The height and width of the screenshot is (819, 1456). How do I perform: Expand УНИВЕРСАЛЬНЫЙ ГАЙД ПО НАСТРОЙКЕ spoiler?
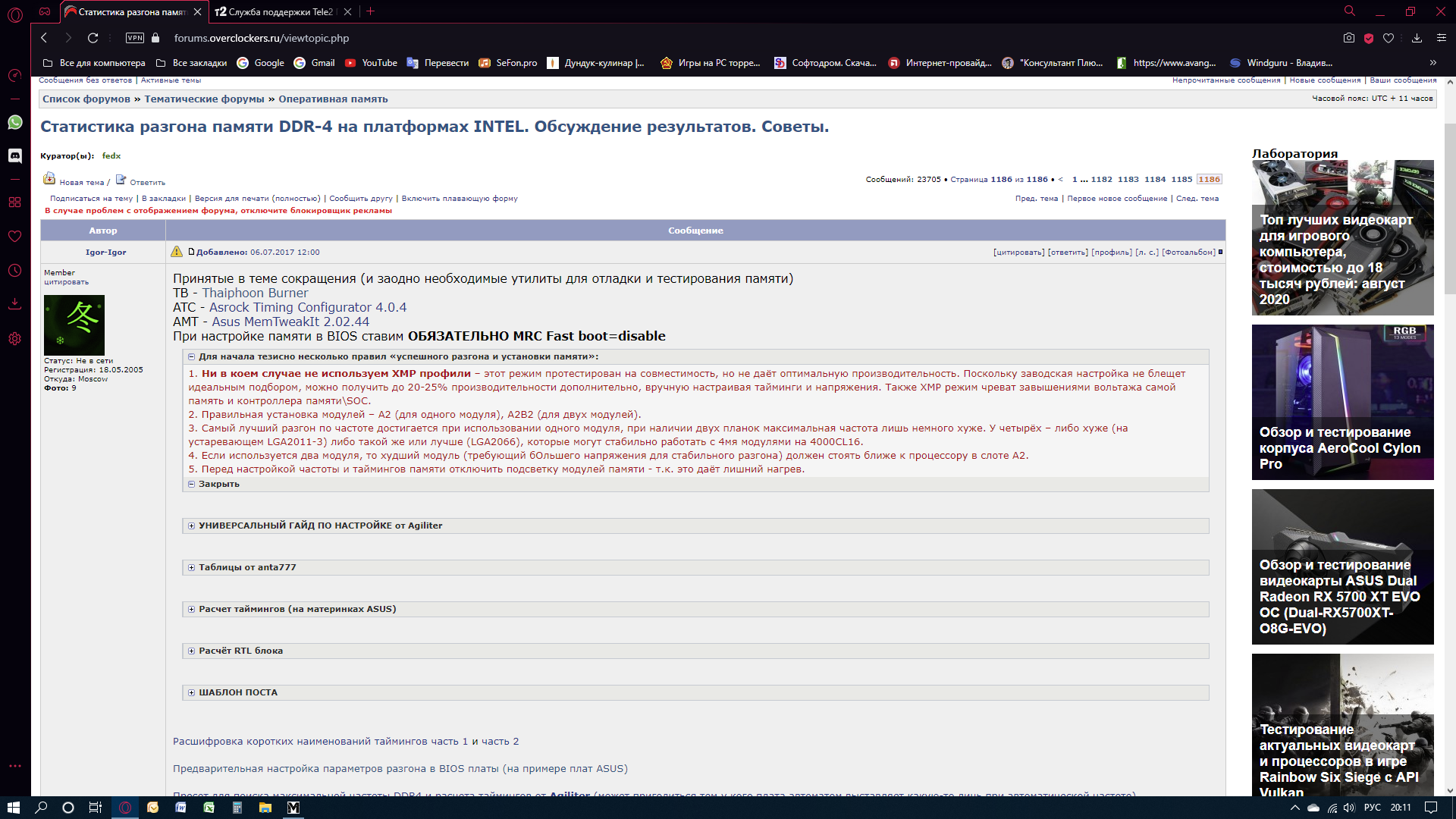tap(319, 526)
